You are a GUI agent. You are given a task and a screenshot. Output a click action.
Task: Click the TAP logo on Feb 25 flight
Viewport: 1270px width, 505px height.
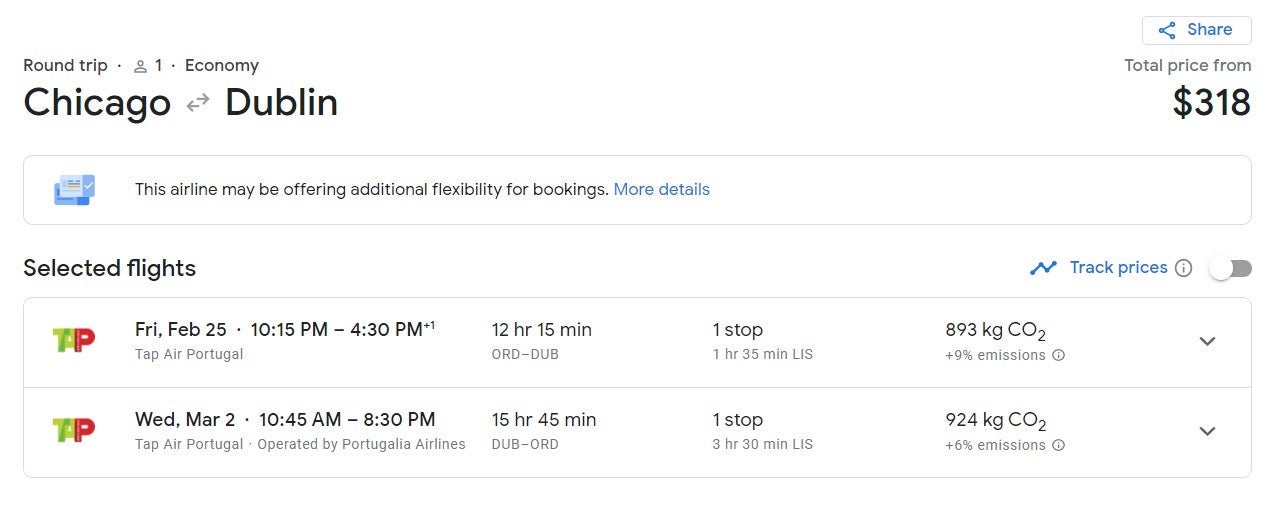[74, 340]
